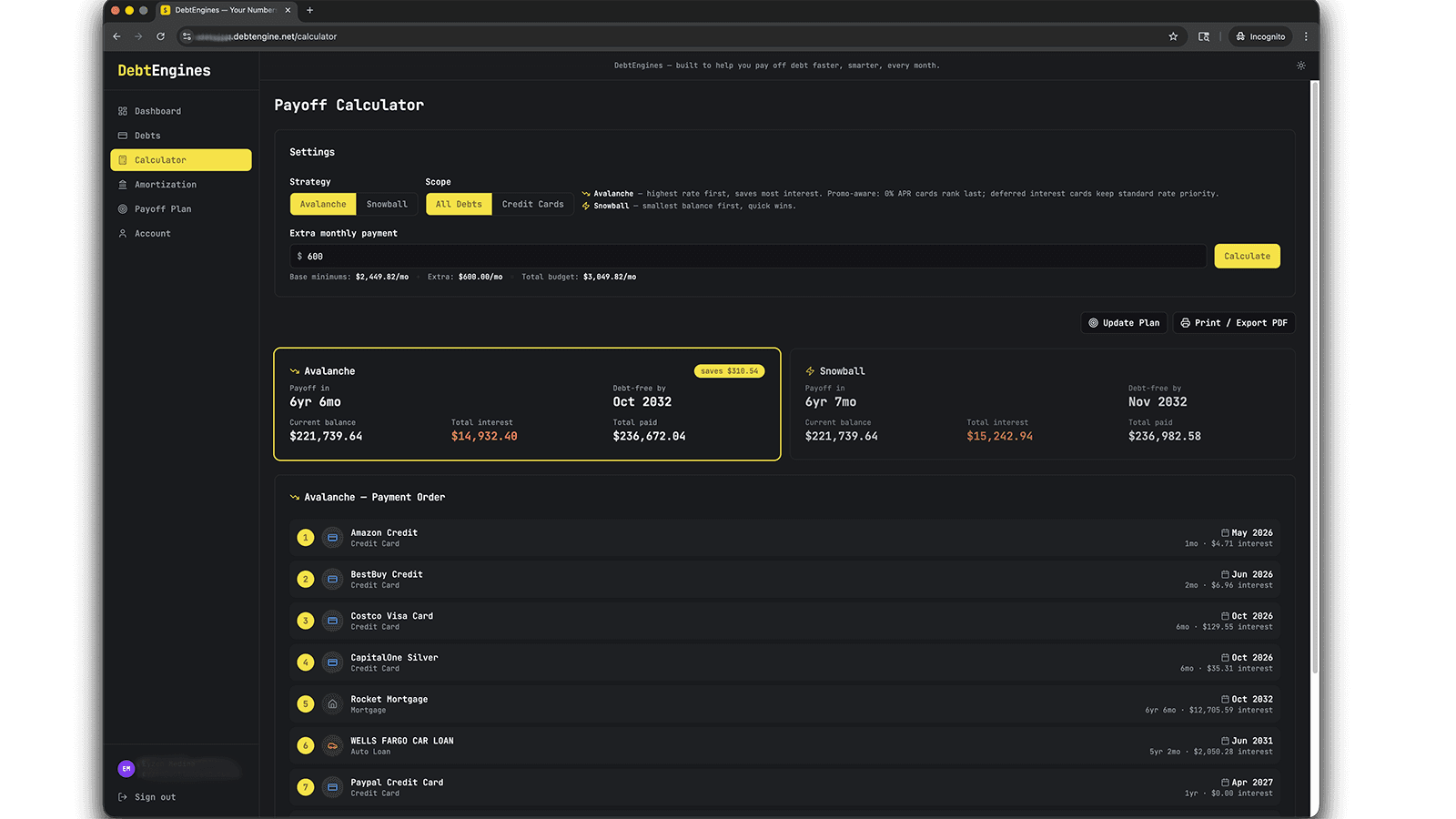Open Amortization via the bank icon
Image resolution: width=1456 pixels, height=819 pixels.
click(x=124, y=184)
